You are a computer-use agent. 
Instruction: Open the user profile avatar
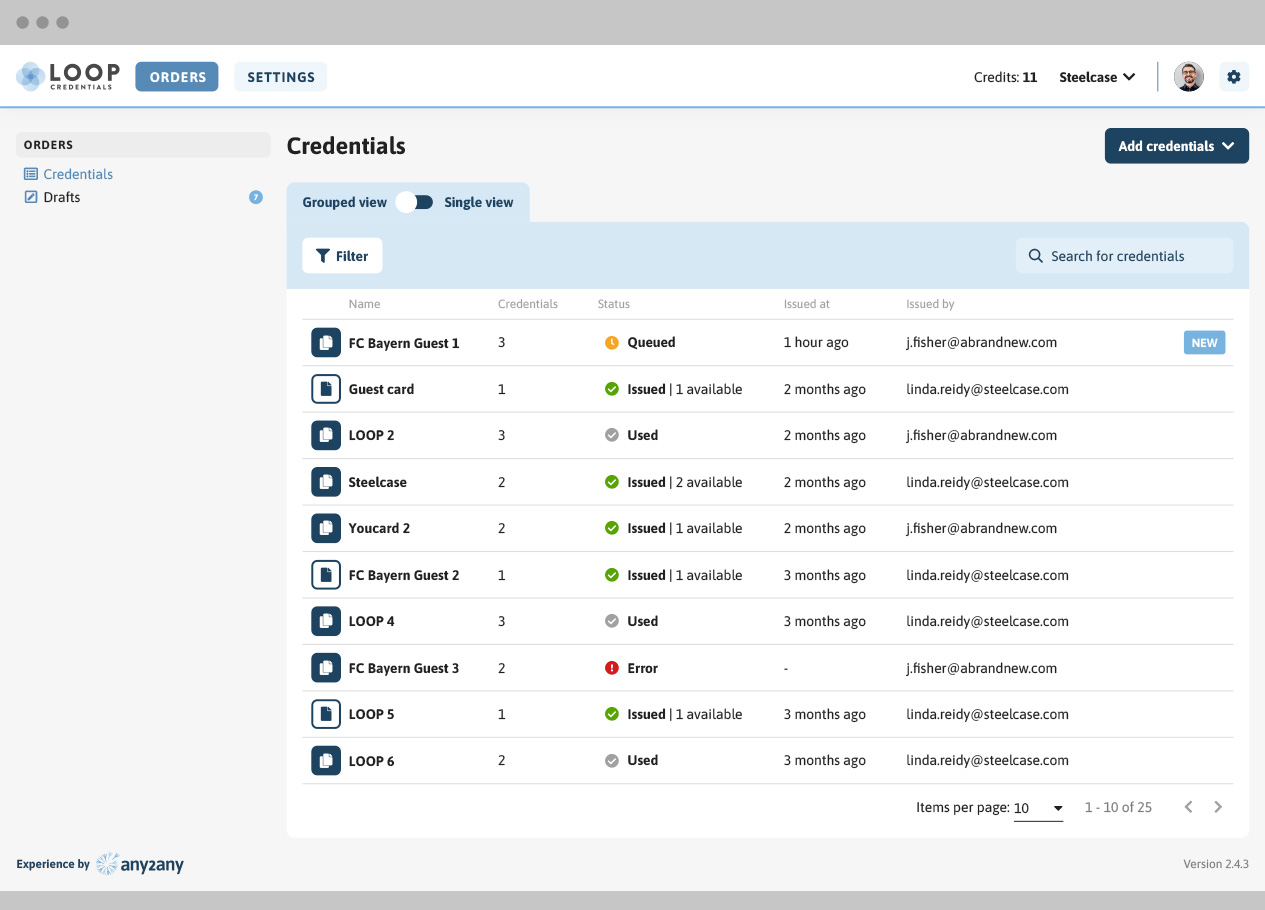[x=1189, y=77]
